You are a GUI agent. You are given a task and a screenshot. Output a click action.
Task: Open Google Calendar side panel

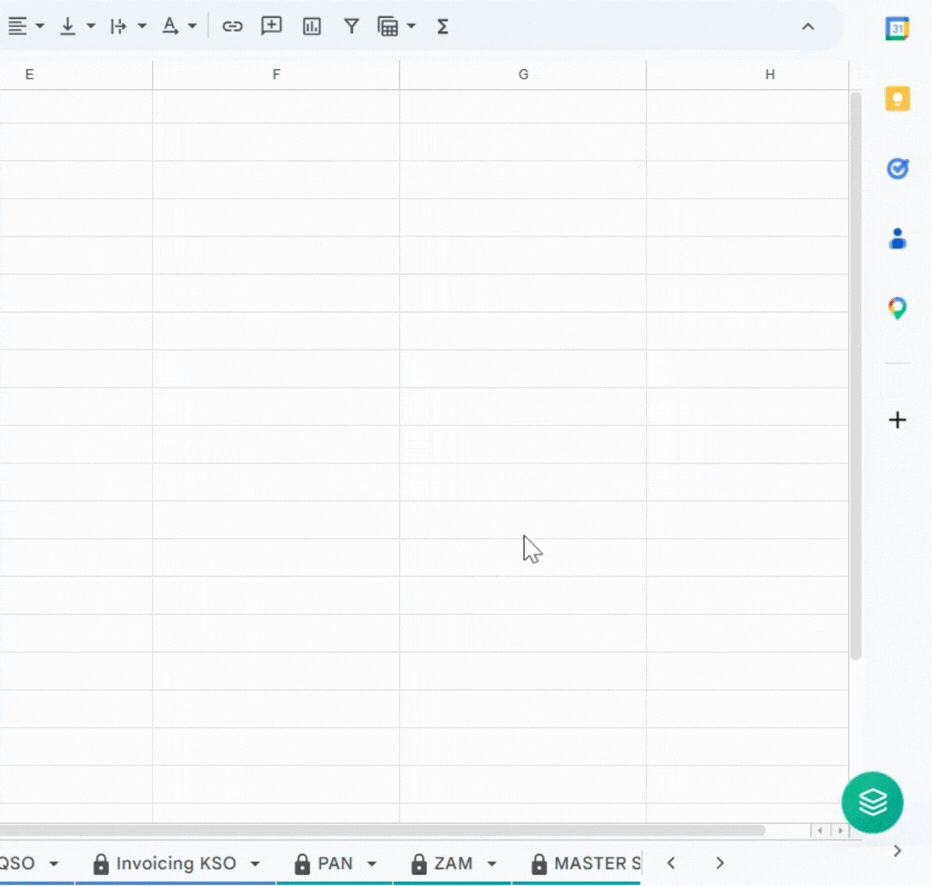pyautogui.click(x=897, y=29)
